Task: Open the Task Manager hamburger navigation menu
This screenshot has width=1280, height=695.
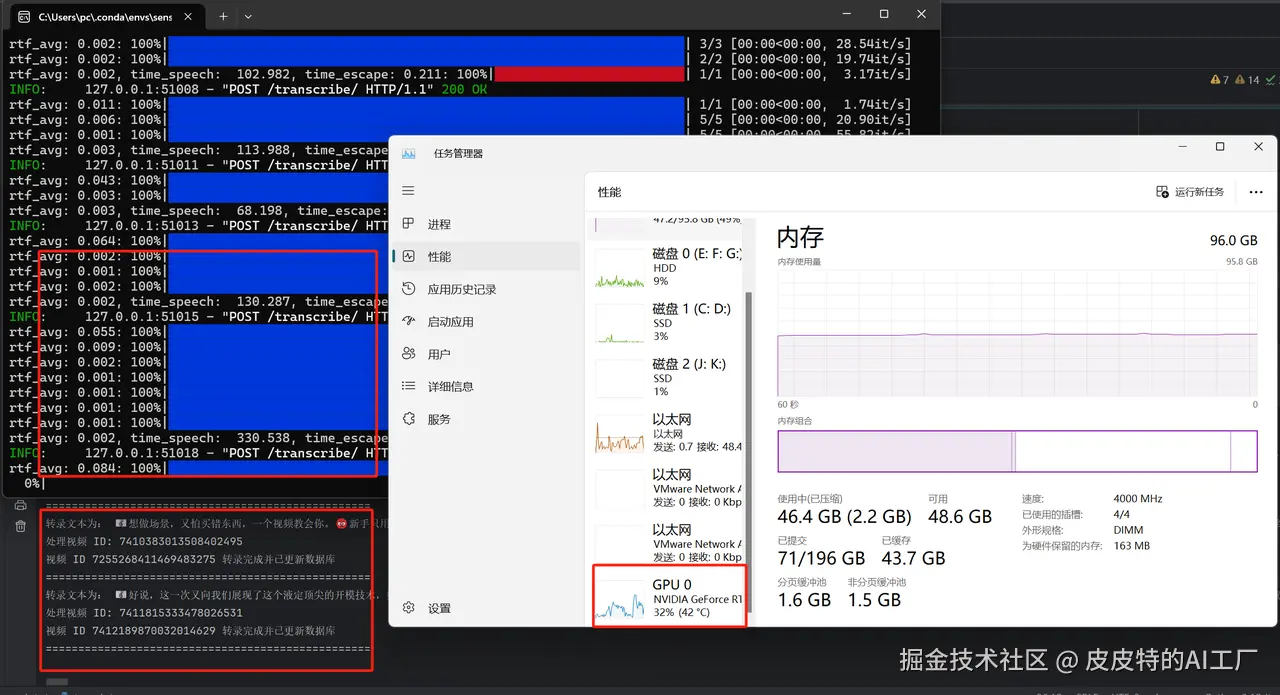Action: tap(408, 191)
